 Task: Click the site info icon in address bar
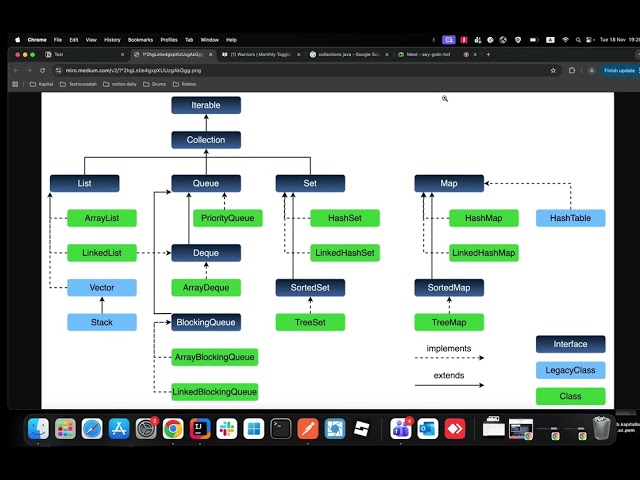click(58, 70)
